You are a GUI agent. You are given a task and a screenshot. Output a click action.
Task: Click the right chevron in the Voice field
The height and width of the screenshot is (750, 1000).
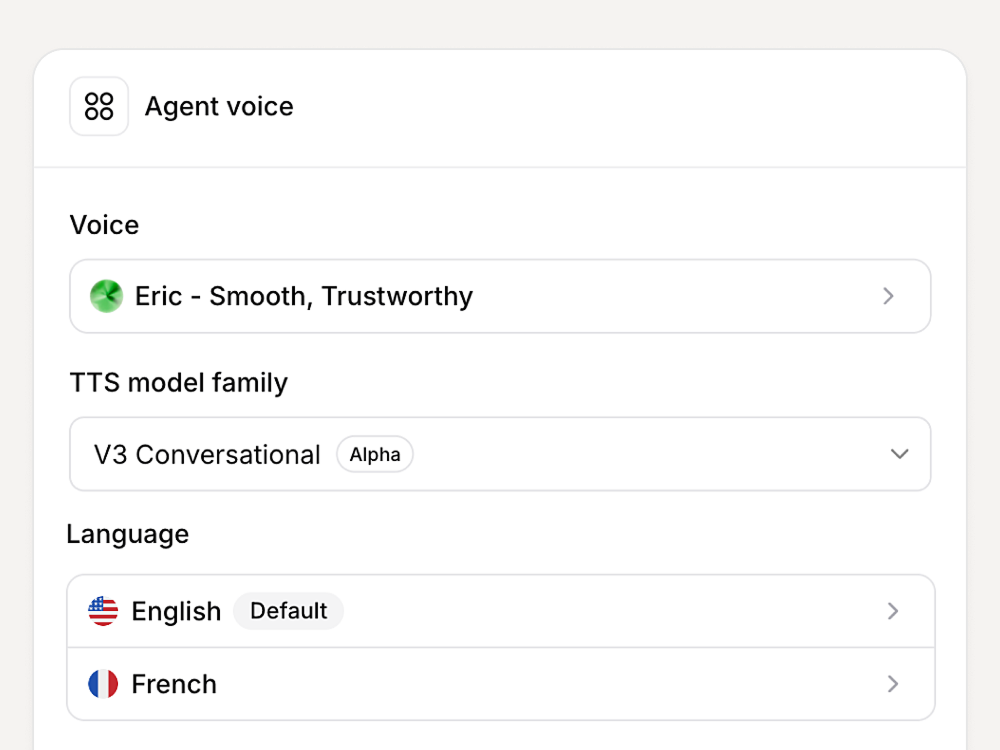[888, 296]
